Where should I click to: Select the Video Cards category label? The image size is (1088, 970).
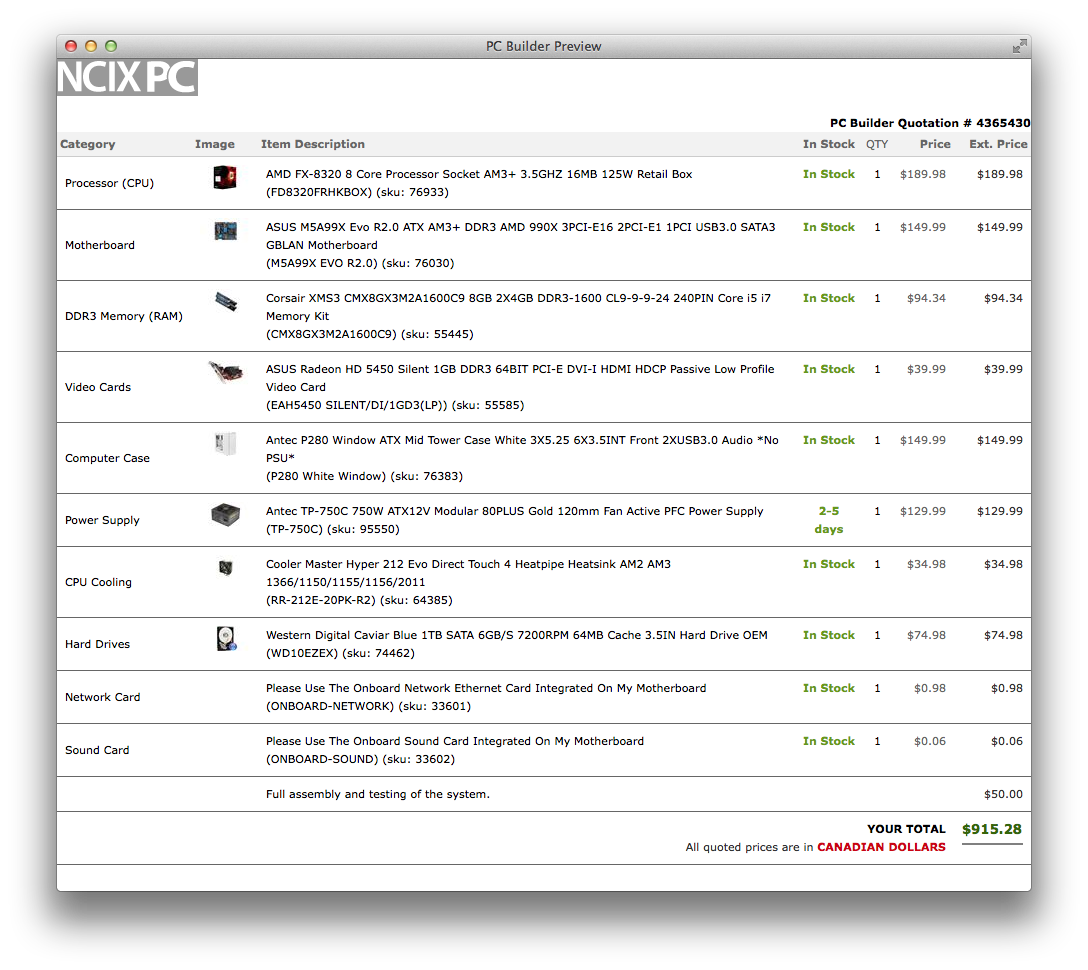click(x=98, y=387)
